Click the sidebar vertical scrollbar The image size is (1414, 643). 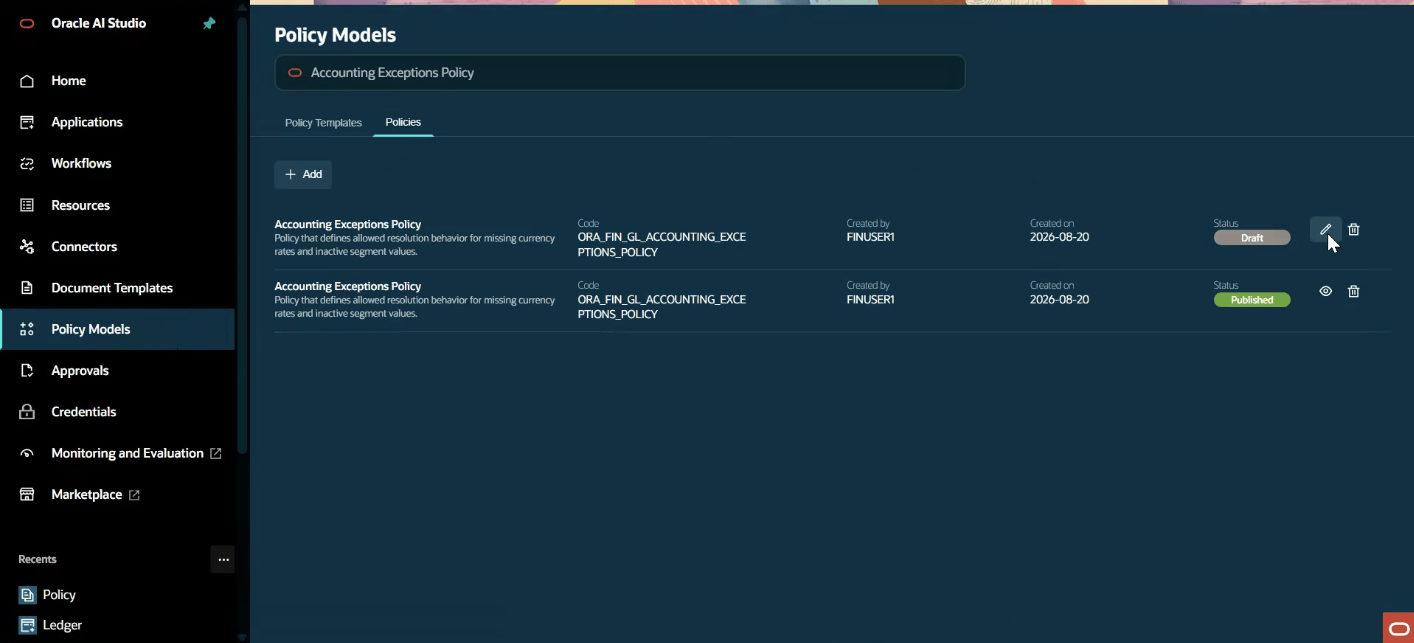click(242, 235)
